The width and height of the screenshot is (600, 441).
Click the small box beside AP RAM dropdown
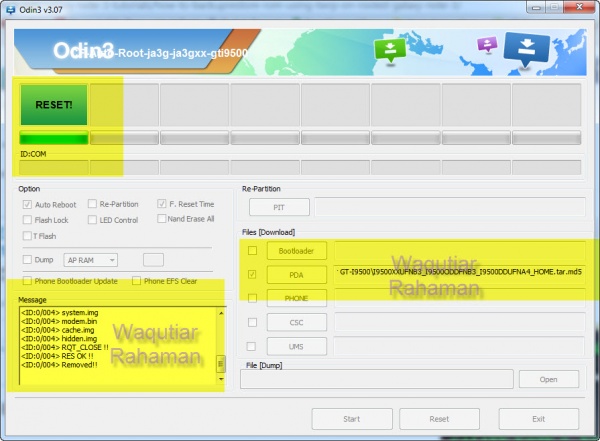[x=153, y=260]
